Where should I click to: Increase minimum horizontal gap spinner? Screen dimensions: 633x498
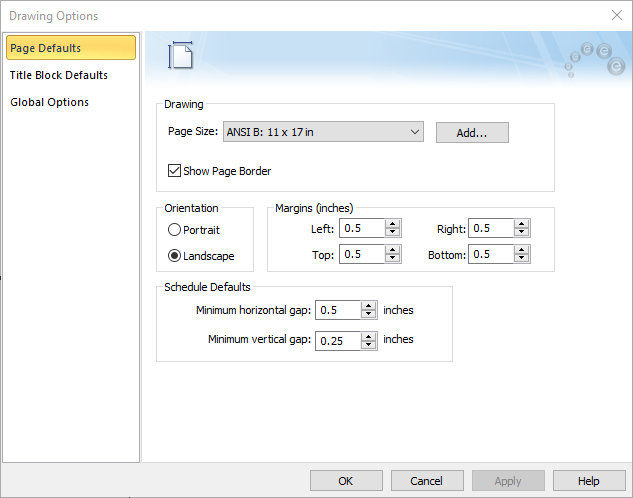click(x=369, y=306)
